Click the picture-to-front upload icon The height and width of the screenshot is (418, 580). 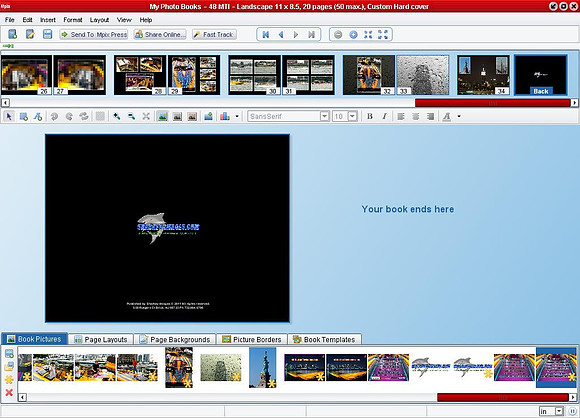(x=208, y=117)
